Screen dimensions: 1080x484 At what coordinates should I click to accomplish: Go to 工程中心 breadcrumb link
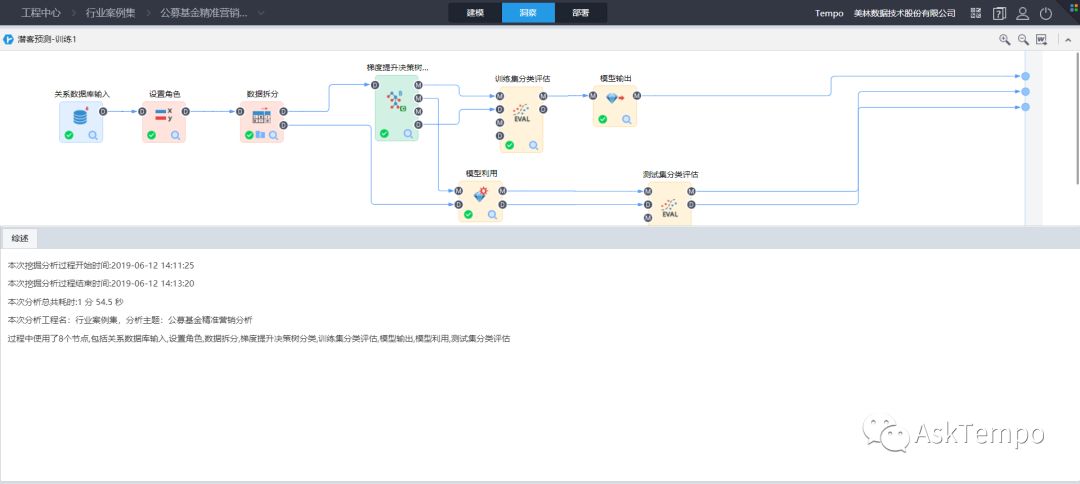click(40, 13)
